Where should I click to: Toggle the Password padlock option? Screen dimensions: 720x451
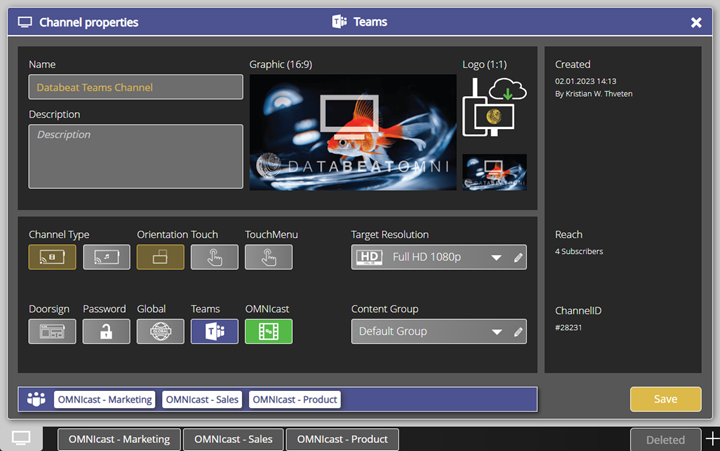107,331
